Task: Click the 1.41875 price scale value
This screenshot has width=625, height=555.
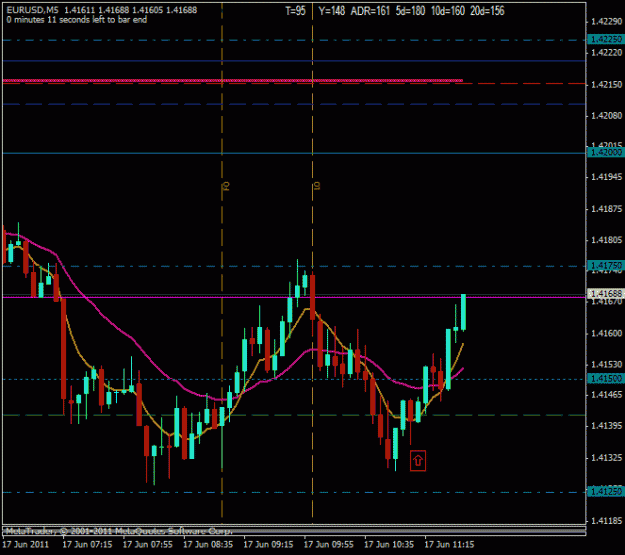Action: pyautogui.click(x=606, y=209)
